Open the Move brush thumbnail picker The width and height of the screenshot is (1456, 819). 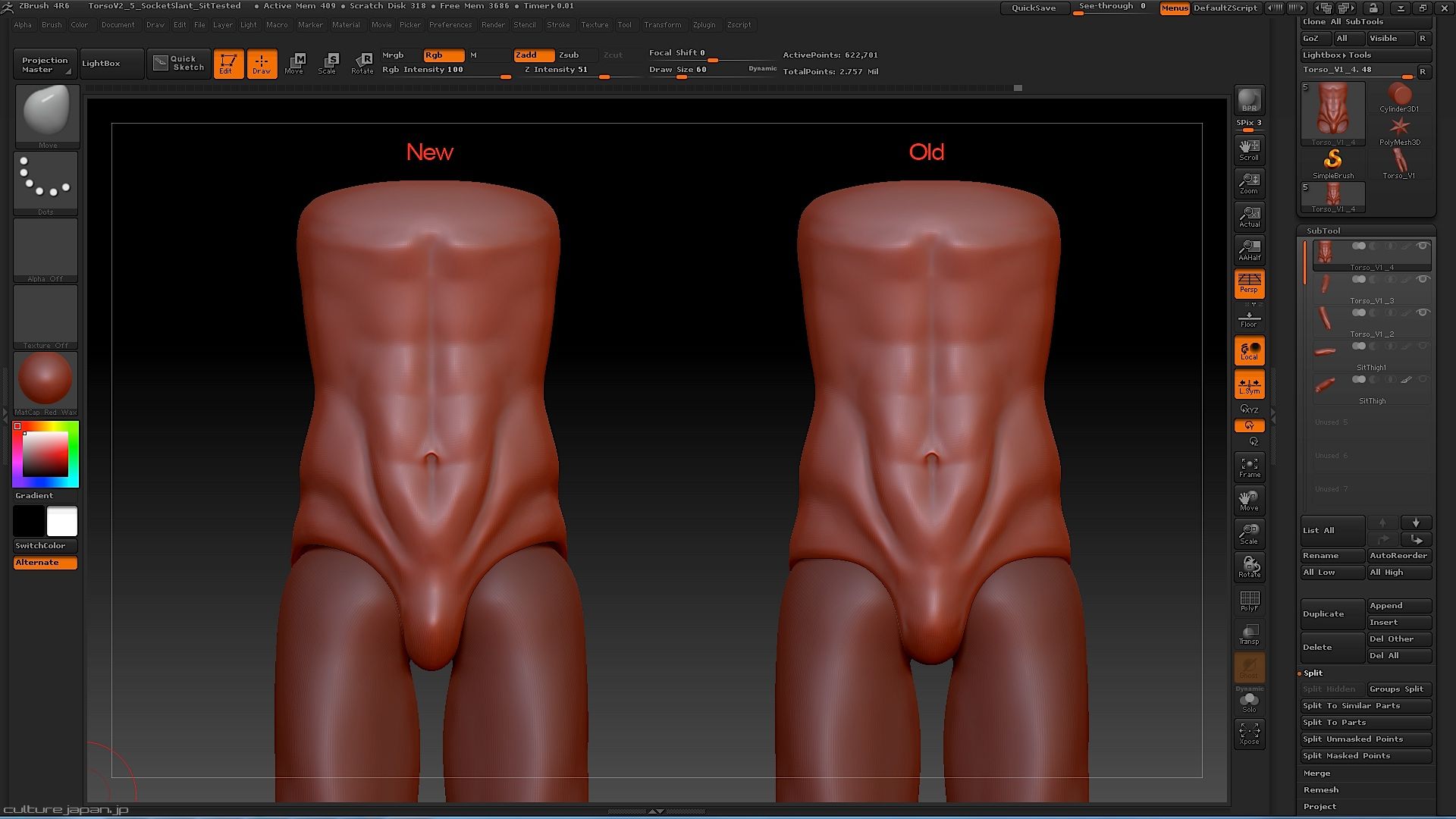coord(46,114)
